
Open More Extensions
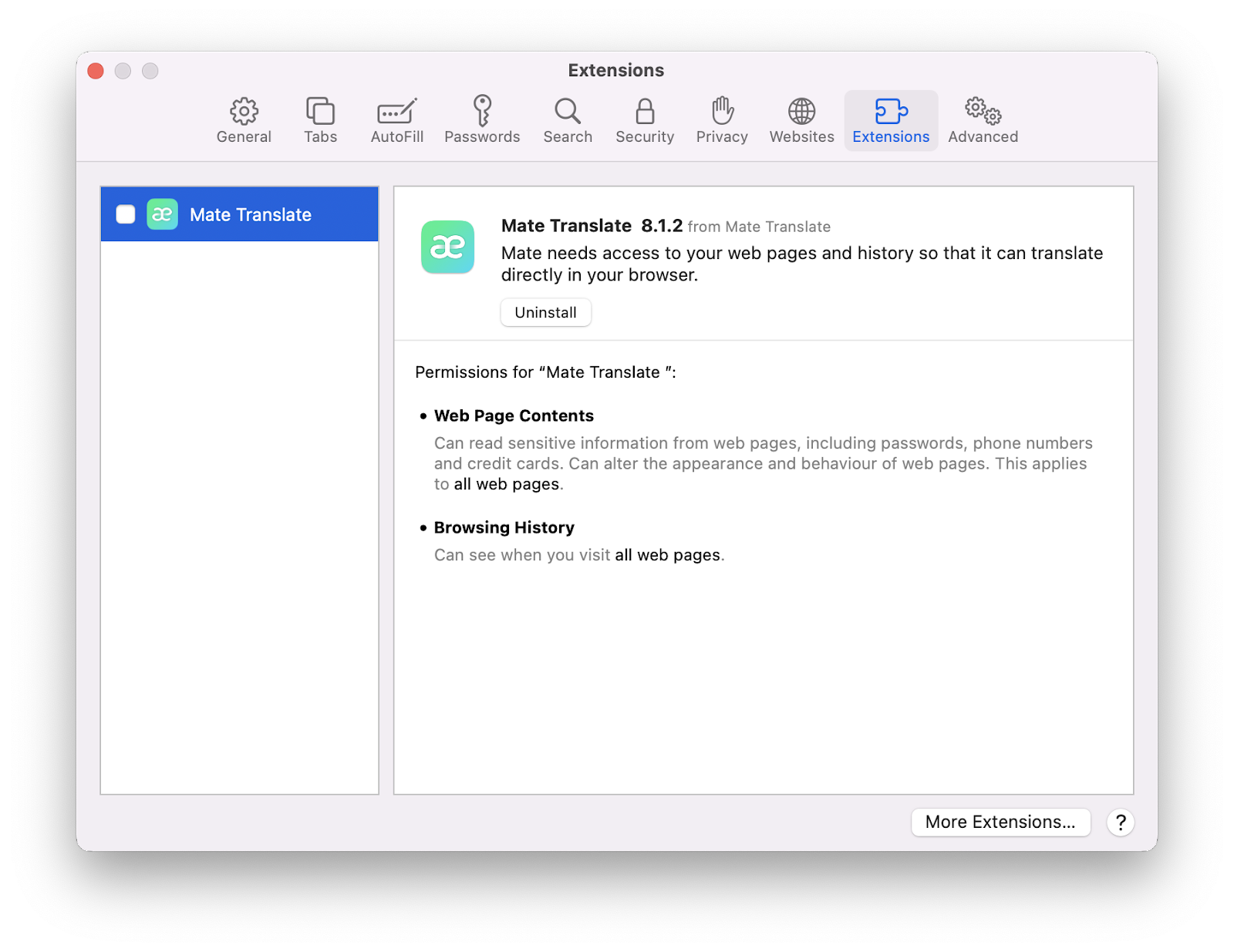1000,822
